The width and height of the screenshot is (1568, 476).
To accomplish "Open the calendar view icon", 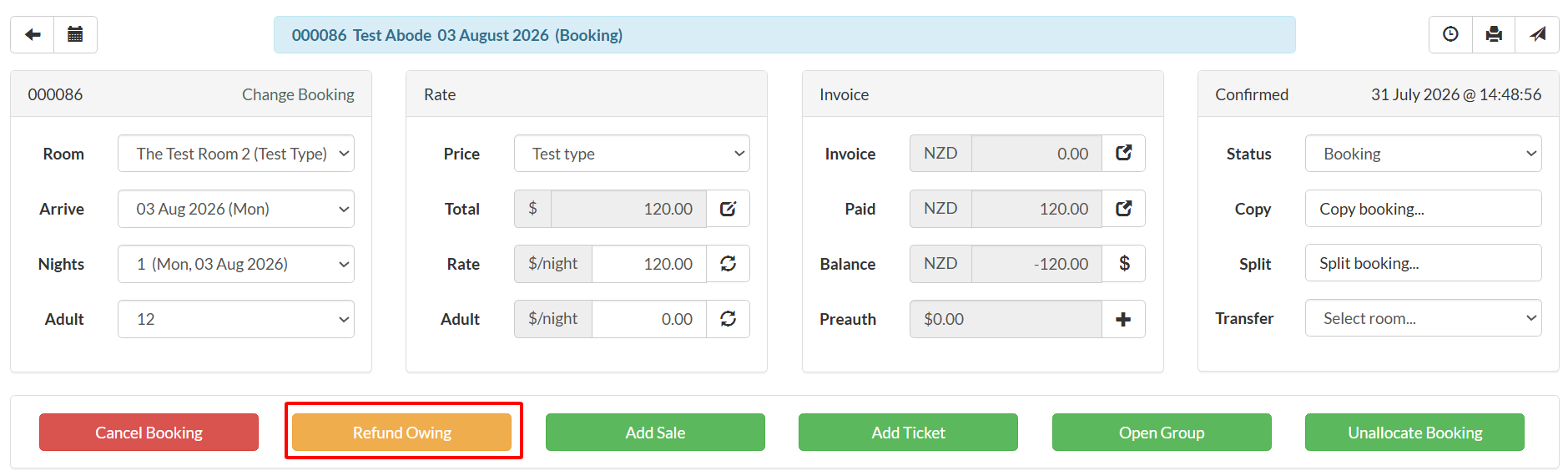I will coord(75,34).
